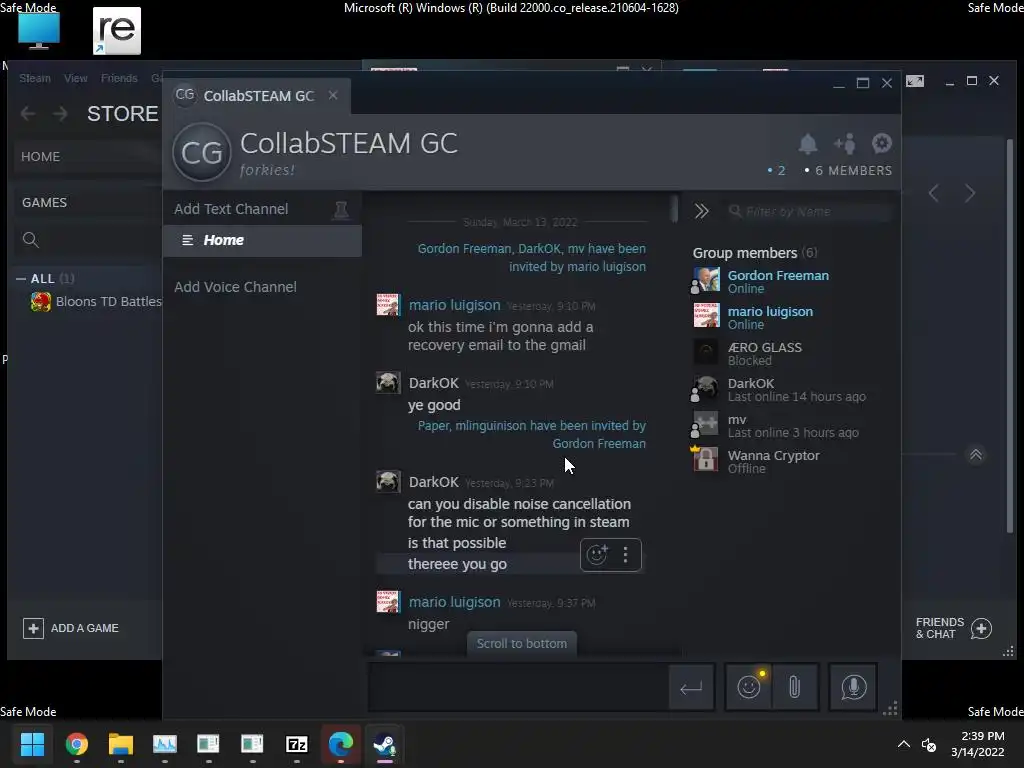
Task: Click the CG group avatar
Action: point(202,152)
